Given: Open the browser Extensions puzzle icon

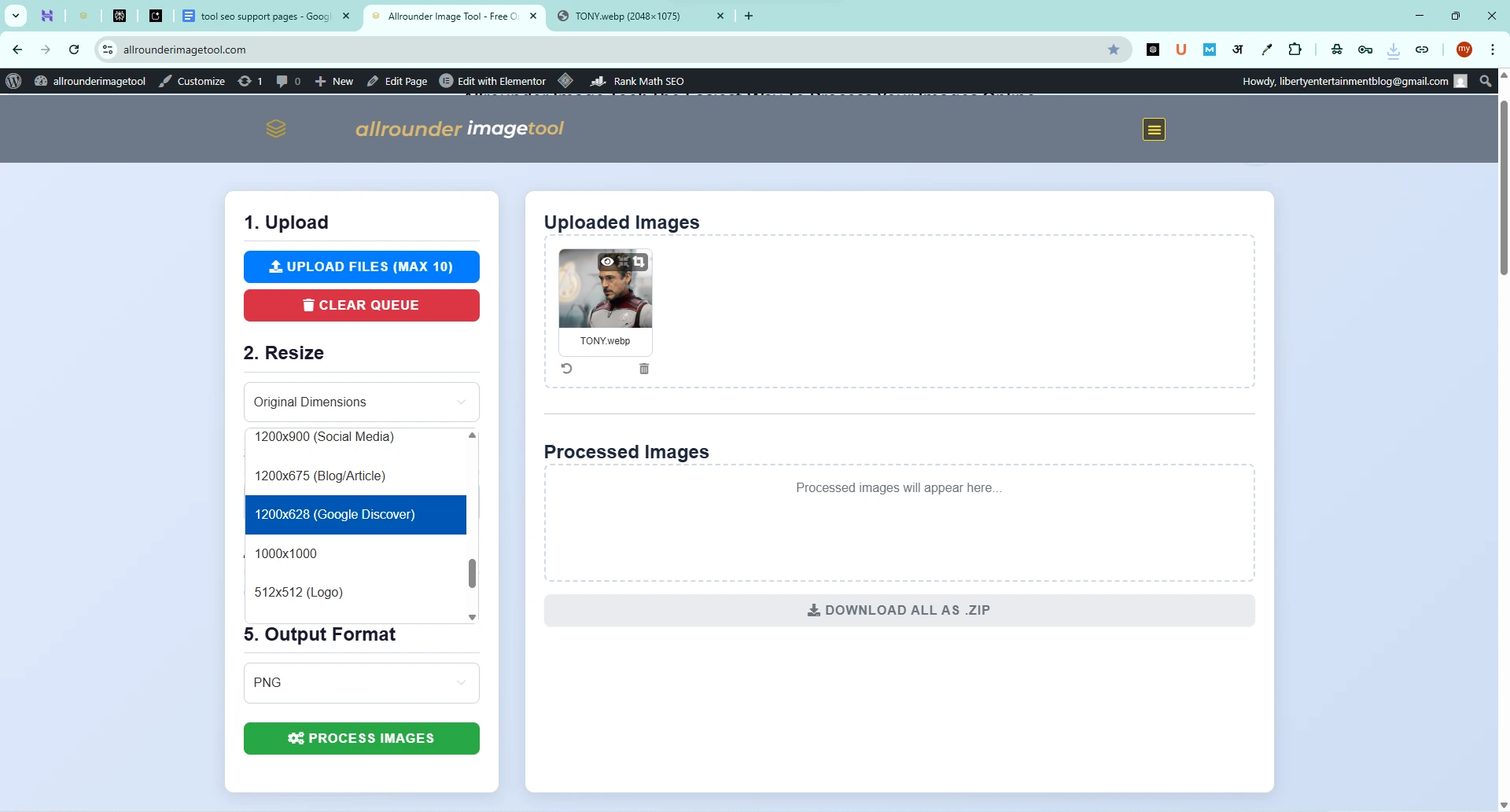Looking at the screenshot, I should [x=1295, y=50].
